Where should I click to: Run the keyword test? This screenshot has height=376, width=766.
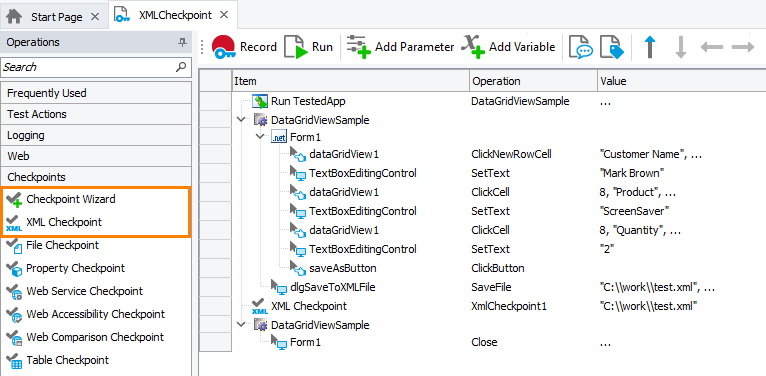(308, 47)
